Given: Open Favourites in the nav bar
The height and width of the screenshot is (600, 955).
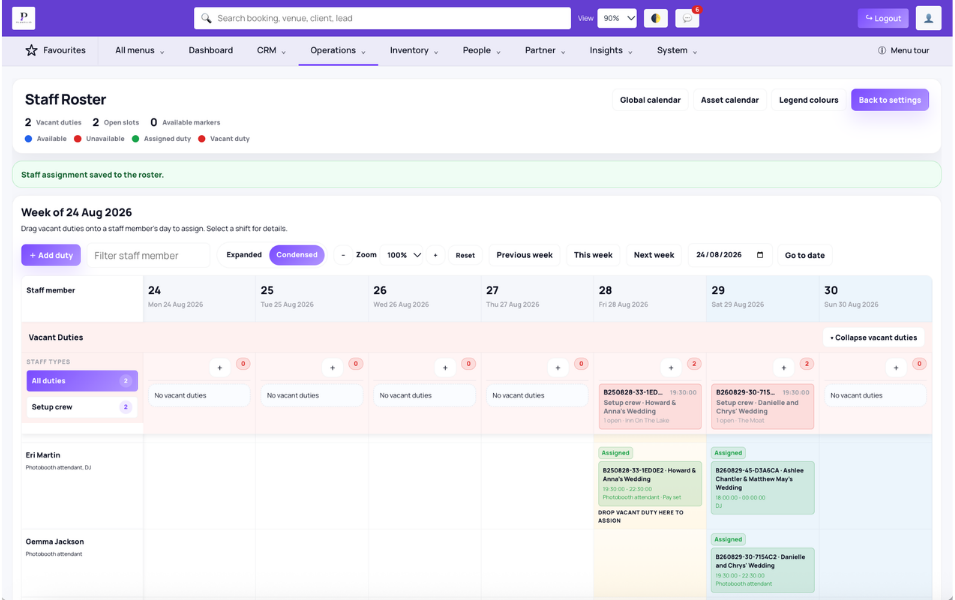Looking at the screenshot, I should (x=55, y=51).
